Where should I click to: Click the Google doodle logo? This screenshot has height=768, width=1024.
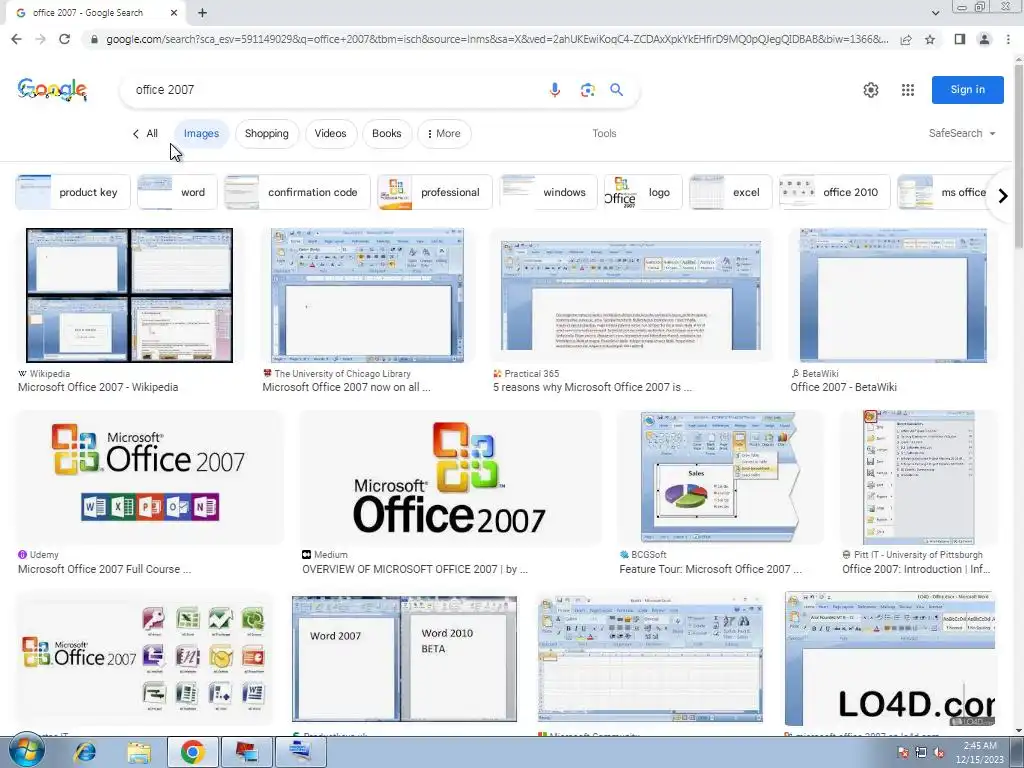(52, 90)
